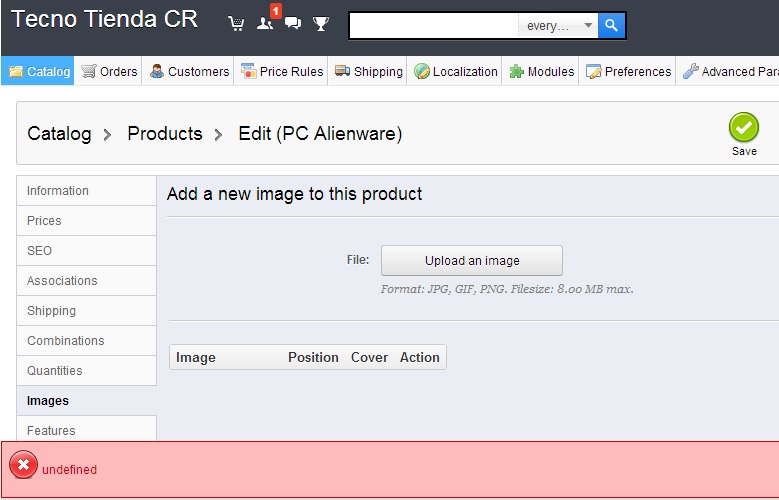Click the trophy icon in header
The image size is (779, 500).
[320, 23]
